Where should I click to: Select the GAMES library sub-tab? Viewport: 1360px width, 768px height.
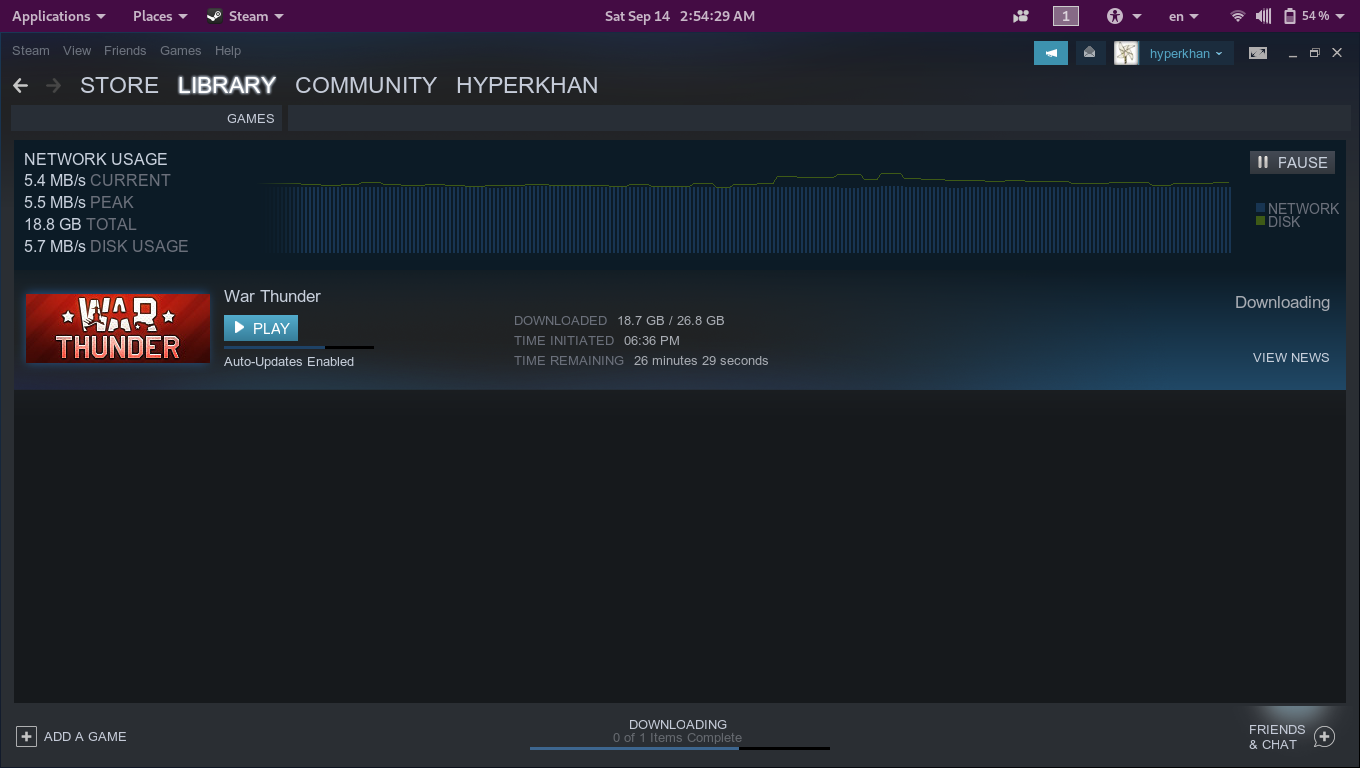tap(250, 118)
